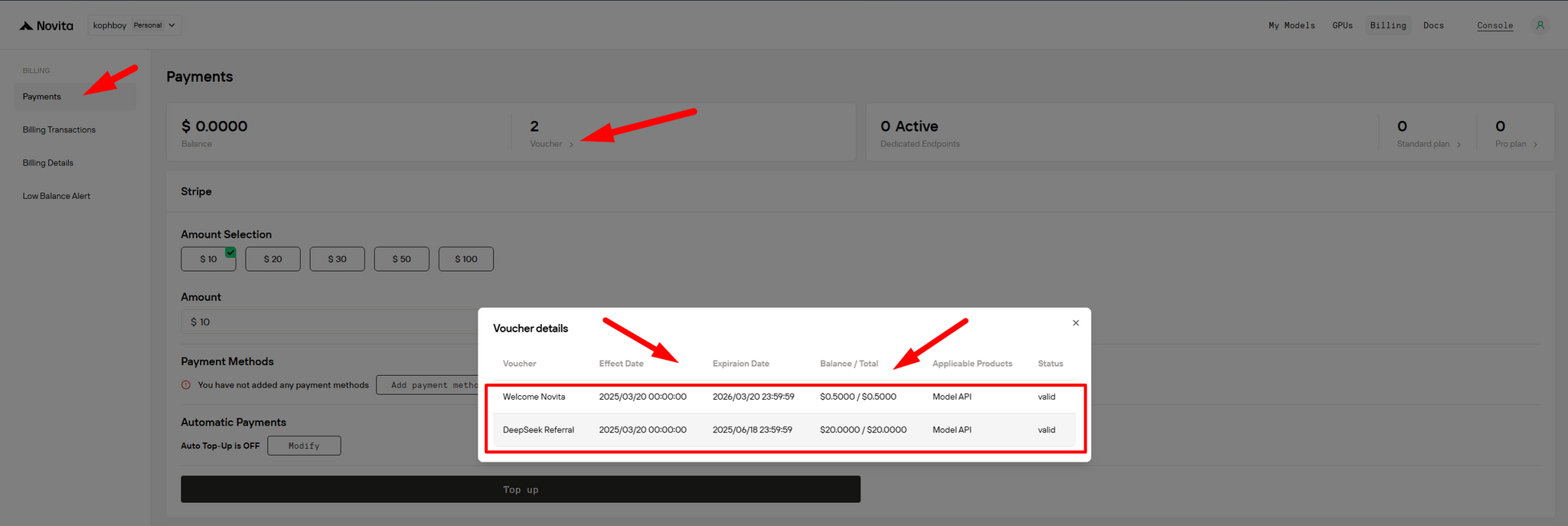Open the Pro plan chevron link

pos(1535,145)
